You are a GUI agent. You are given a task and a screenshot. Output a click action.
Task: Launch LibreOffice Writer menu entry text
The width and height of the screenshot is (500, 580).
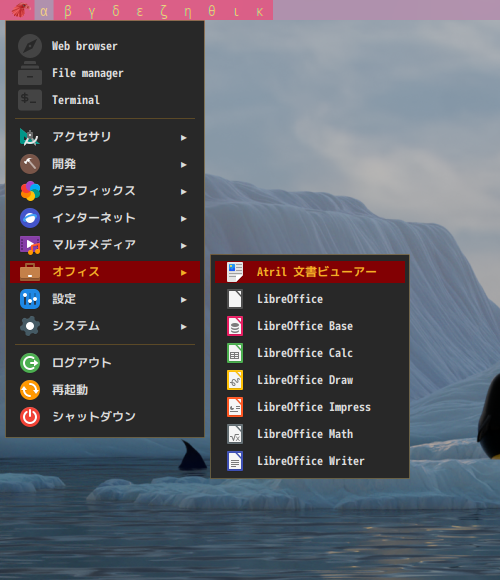click(311, 461)
